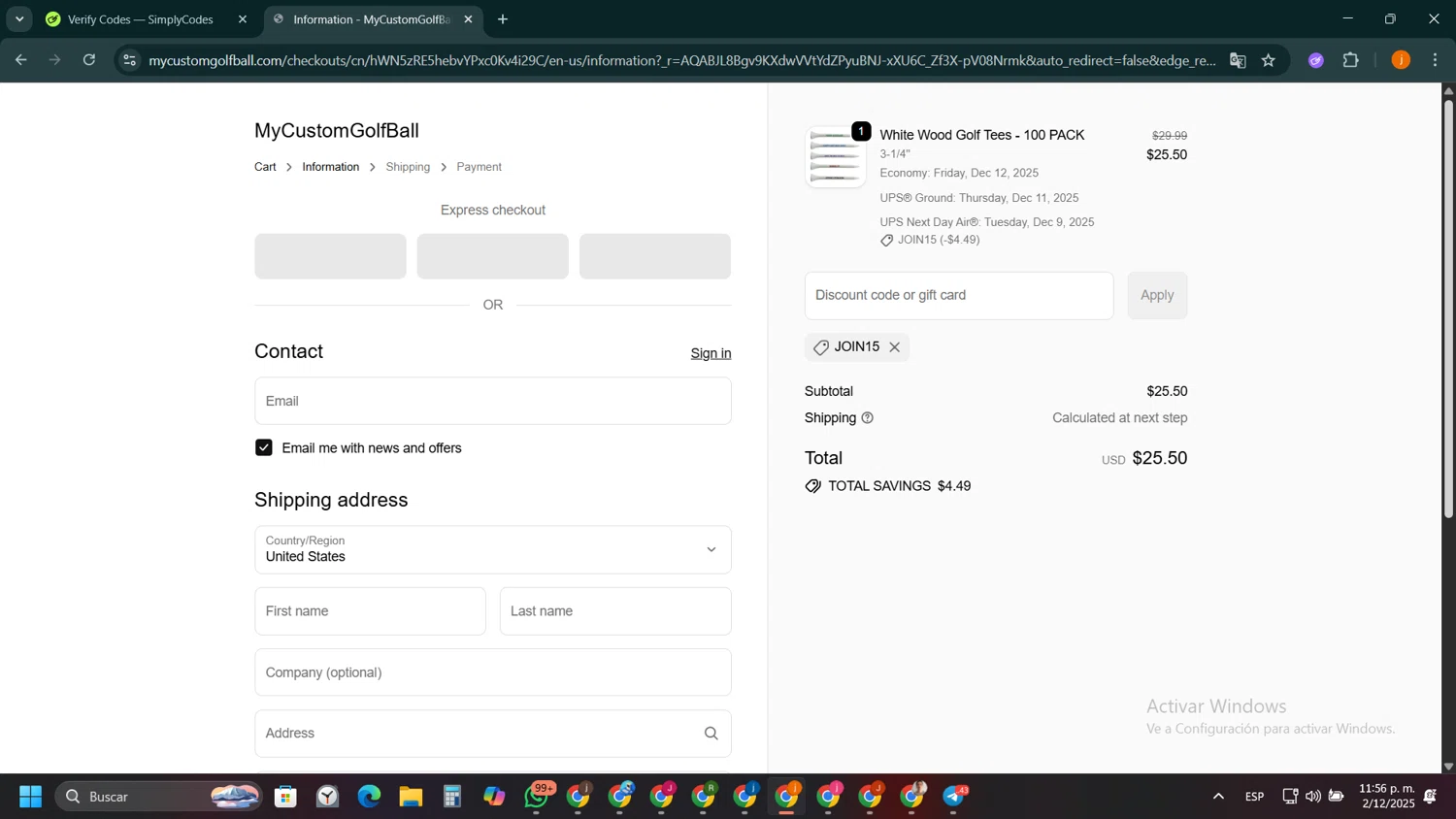Focus the Company (optional) field

[x=493, y=672]
